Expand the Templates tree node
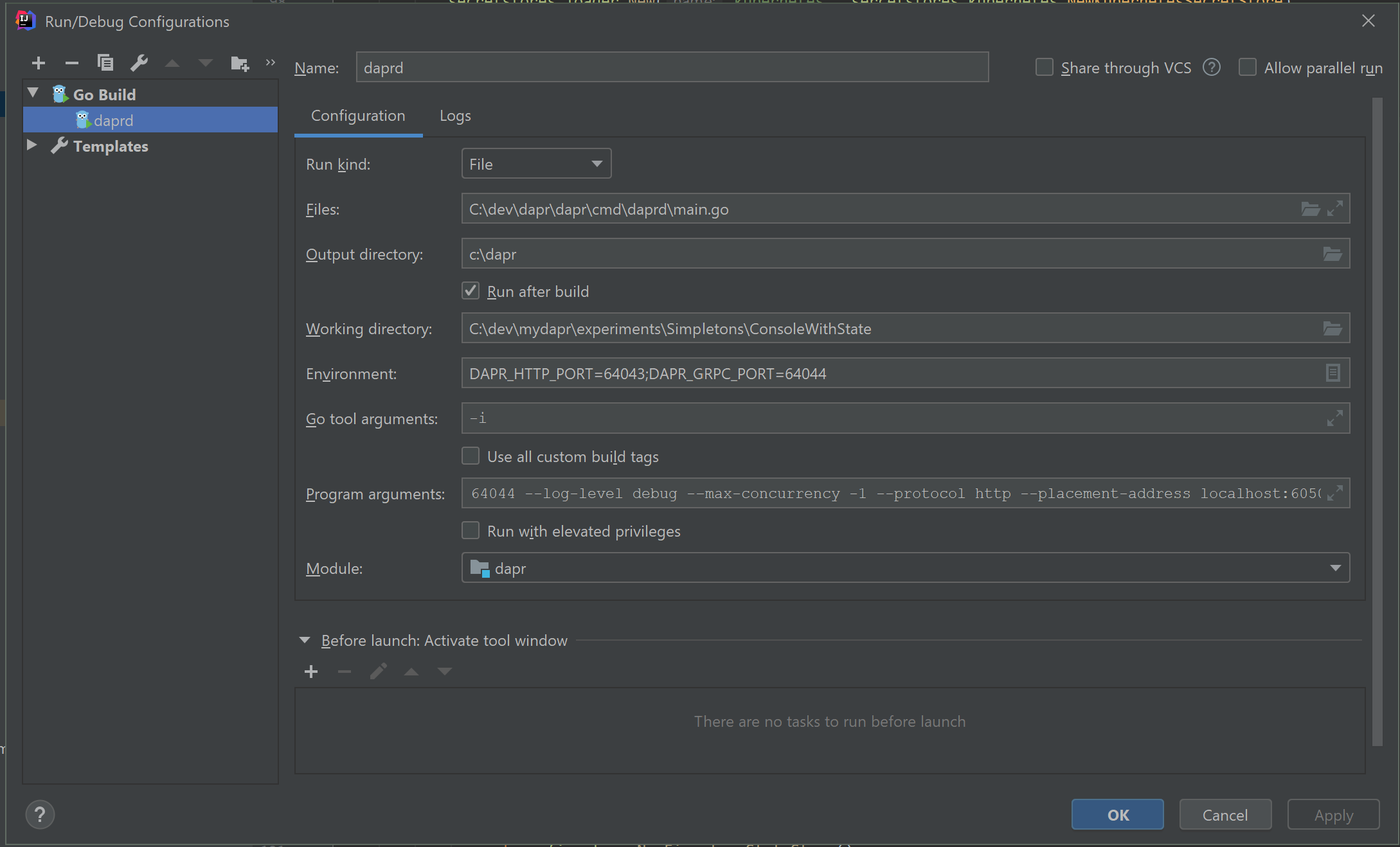Image resolution: width=1400 pixels, height=847 pixels. (x=31, y=145)
